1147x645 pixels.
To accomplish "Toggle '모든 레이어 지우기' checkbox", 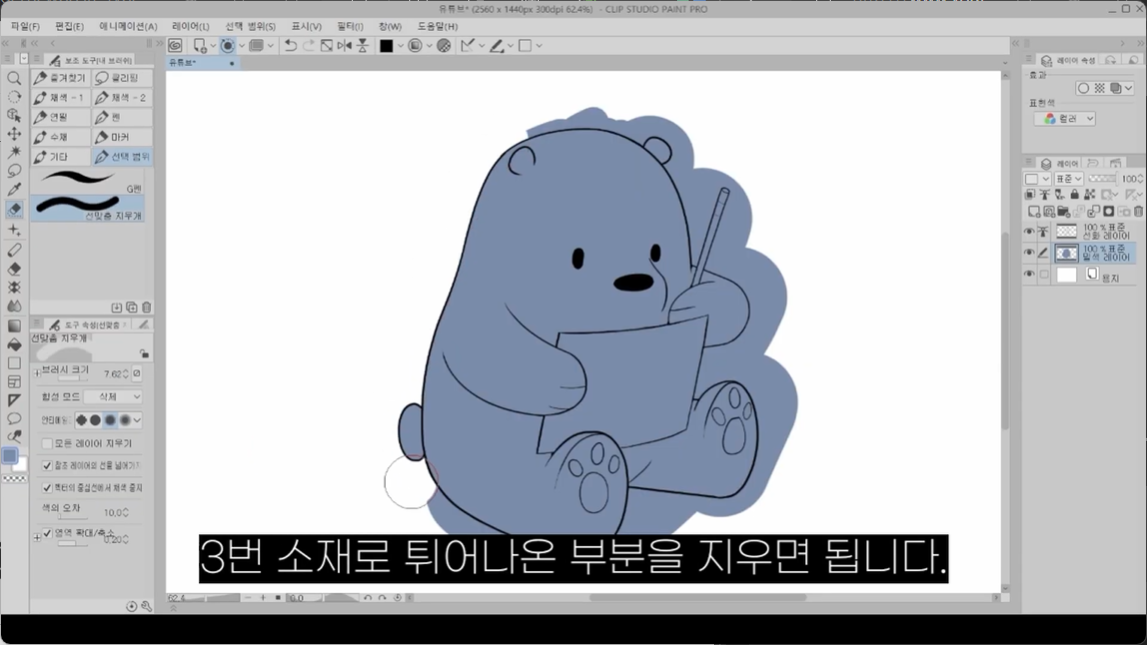I will click(x=47, y=443).
